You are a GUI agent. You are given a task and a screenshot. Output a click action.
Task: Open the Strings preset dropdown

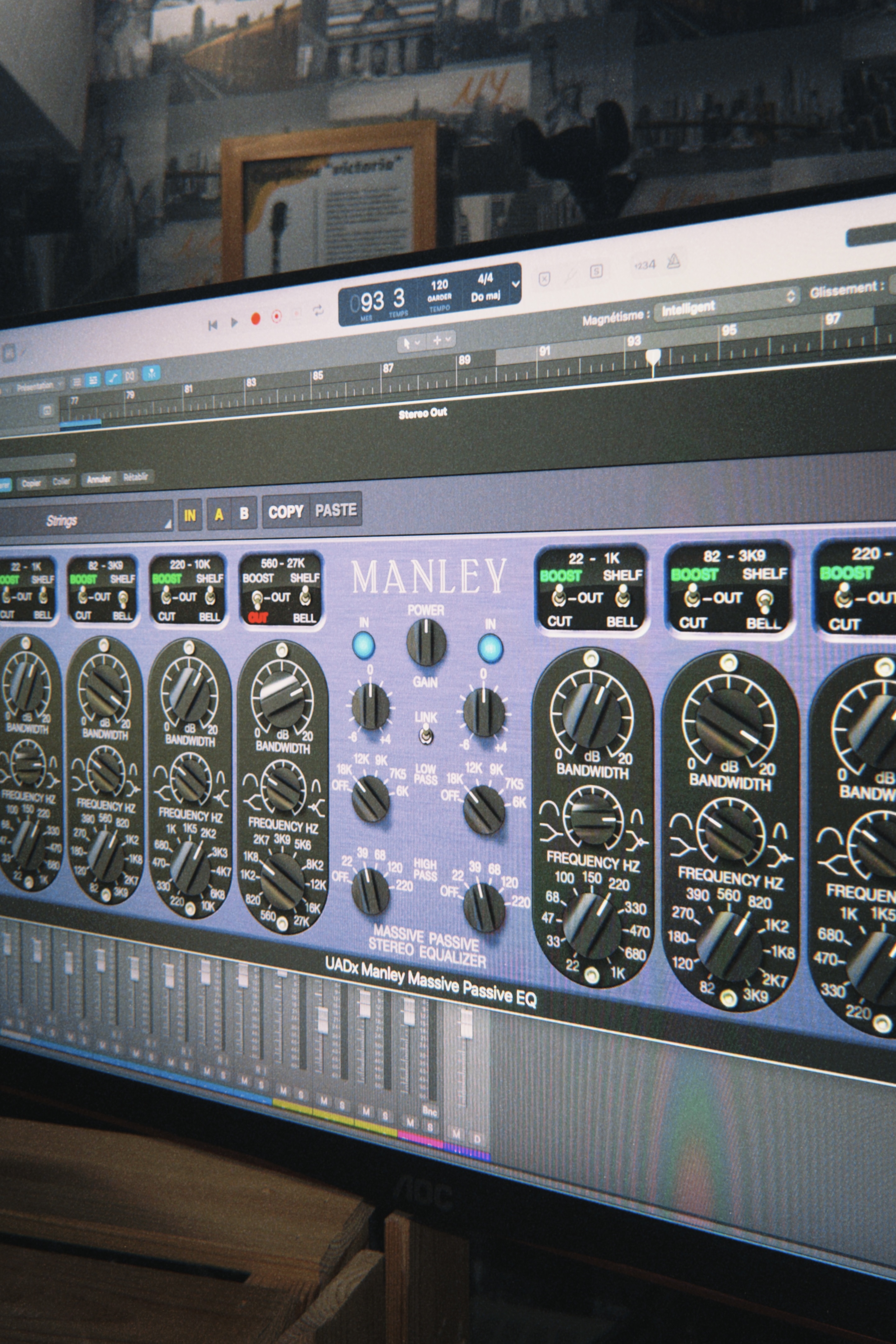point(86,519)
